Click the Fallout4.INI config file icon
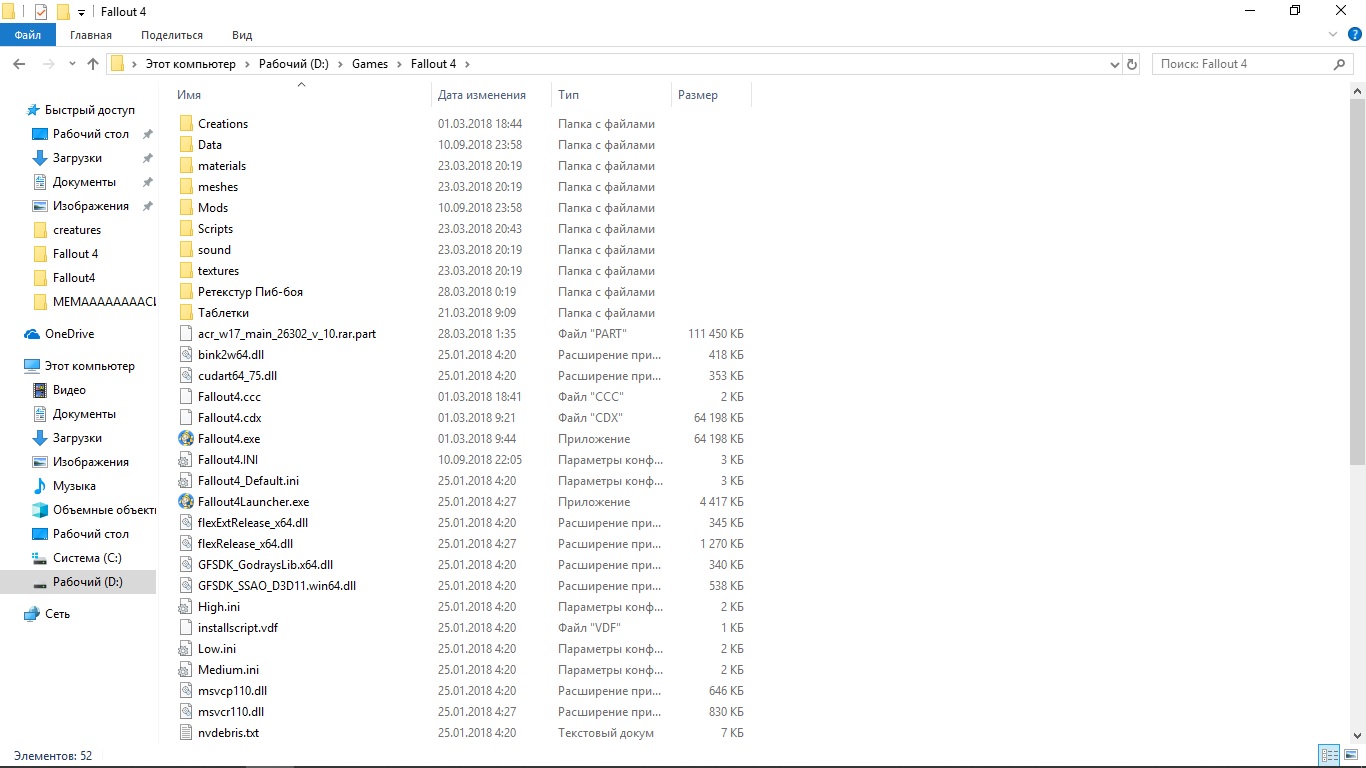Image resolution: width=1366 pixels, height=768 pixels. click(186, 460)
